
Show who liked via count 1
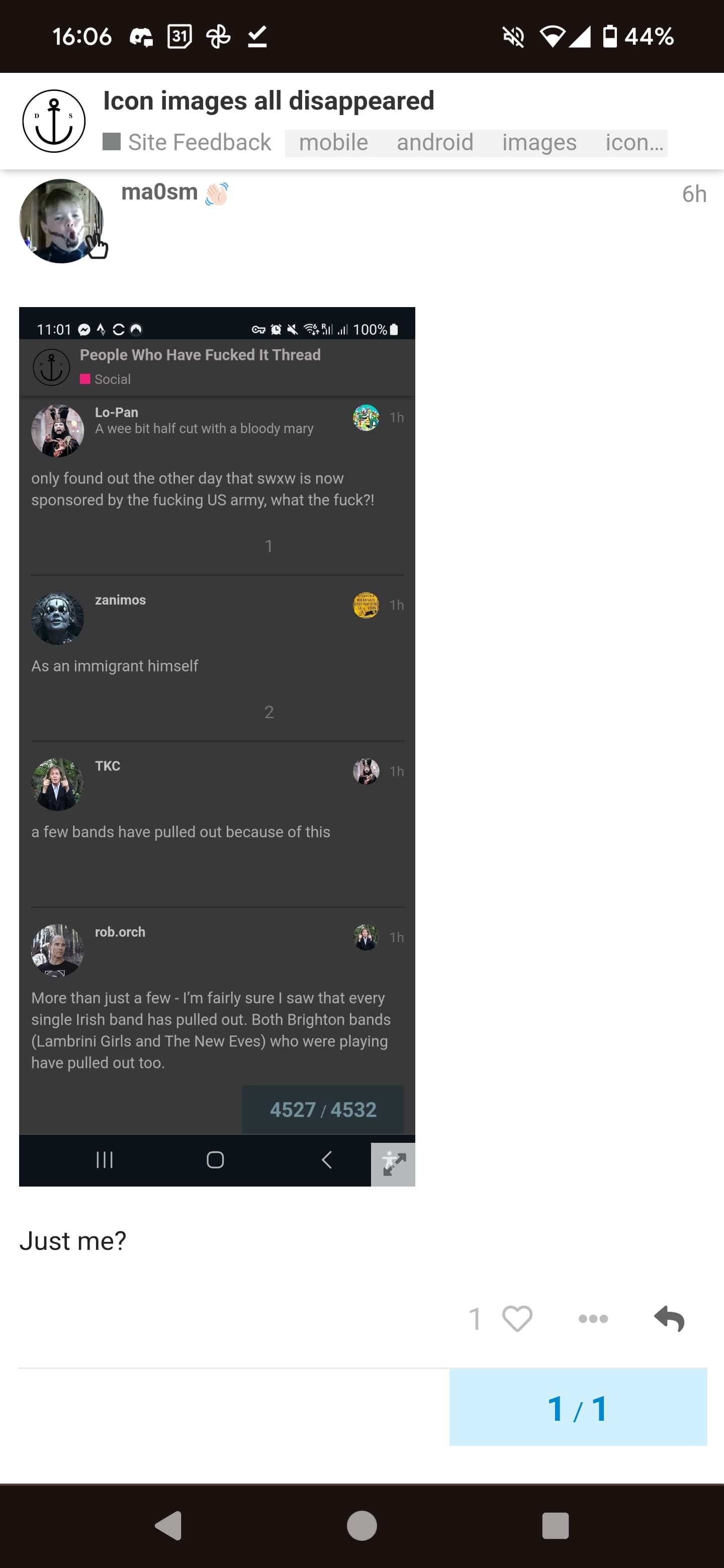[475, 1319]
